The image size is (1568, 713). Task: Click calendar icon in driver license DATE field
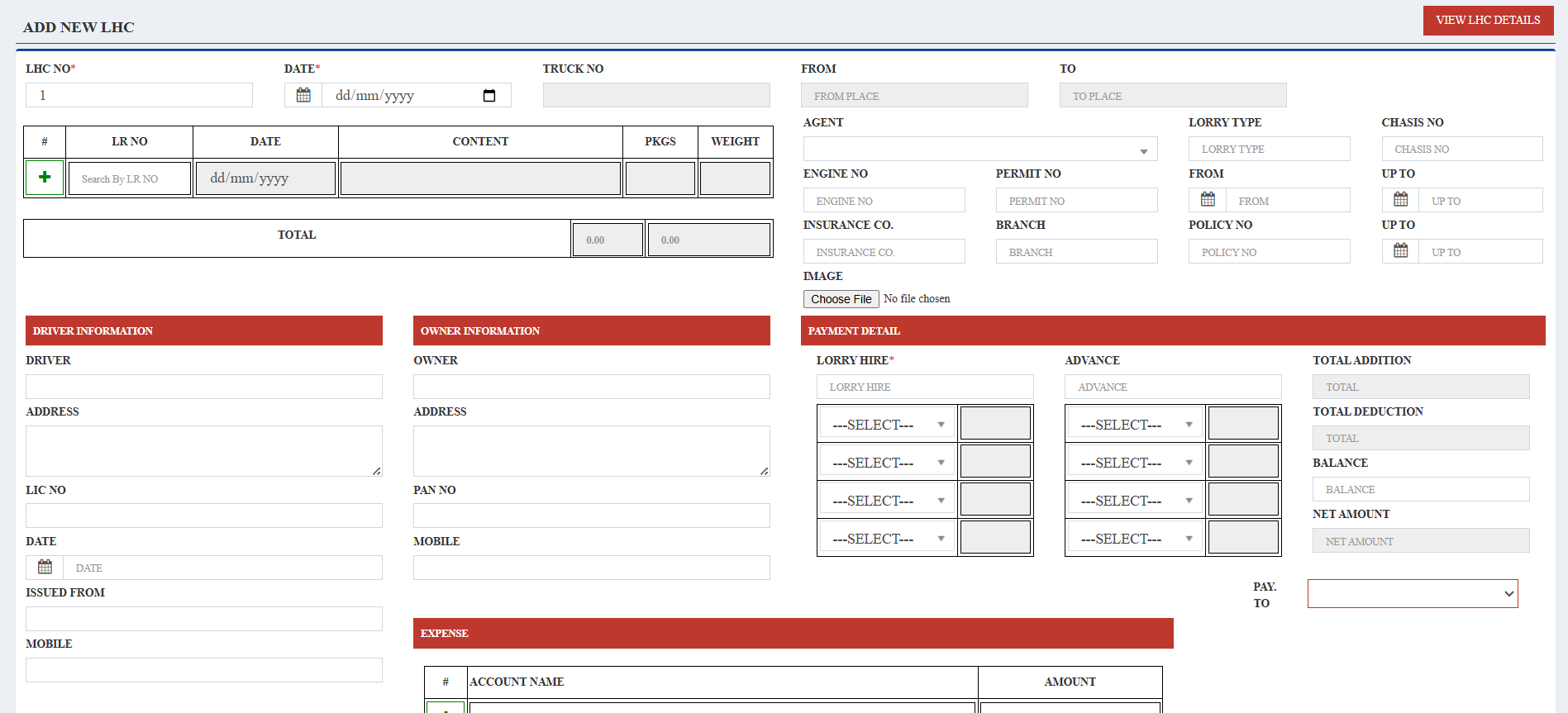[x=45, y=568]
